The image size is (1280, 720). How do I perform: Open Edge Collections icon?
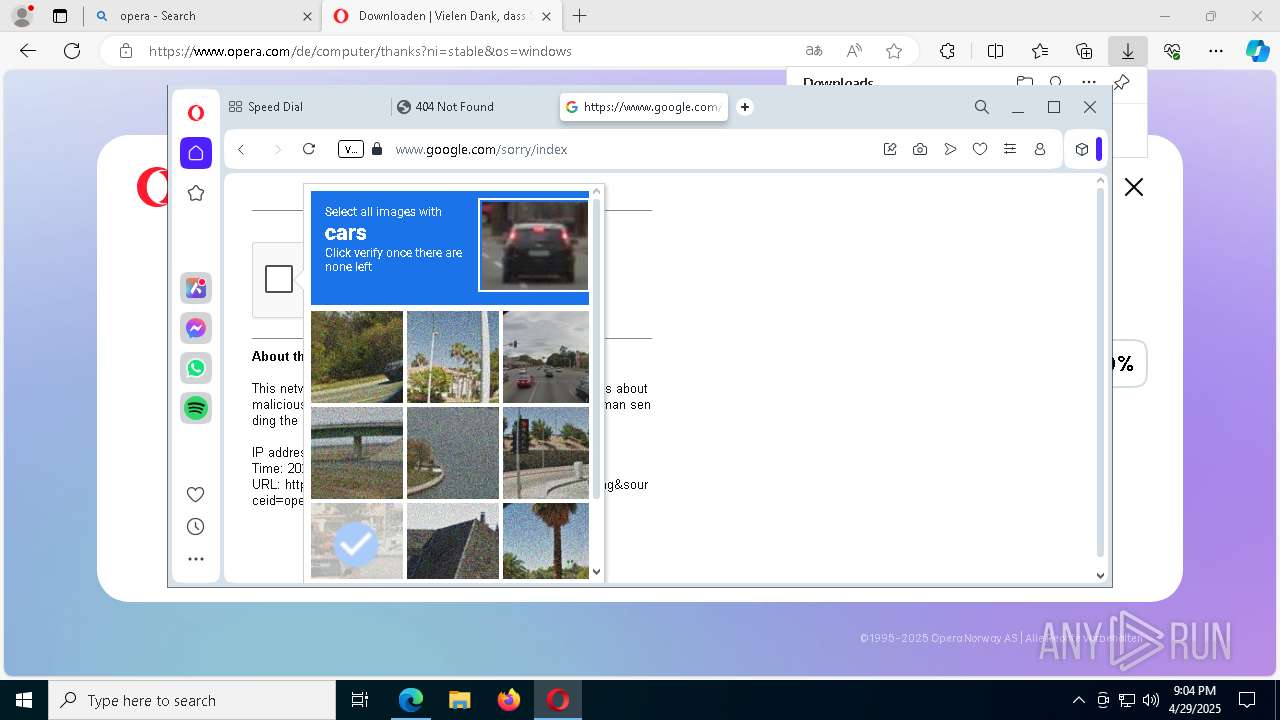coord(1084,51)
